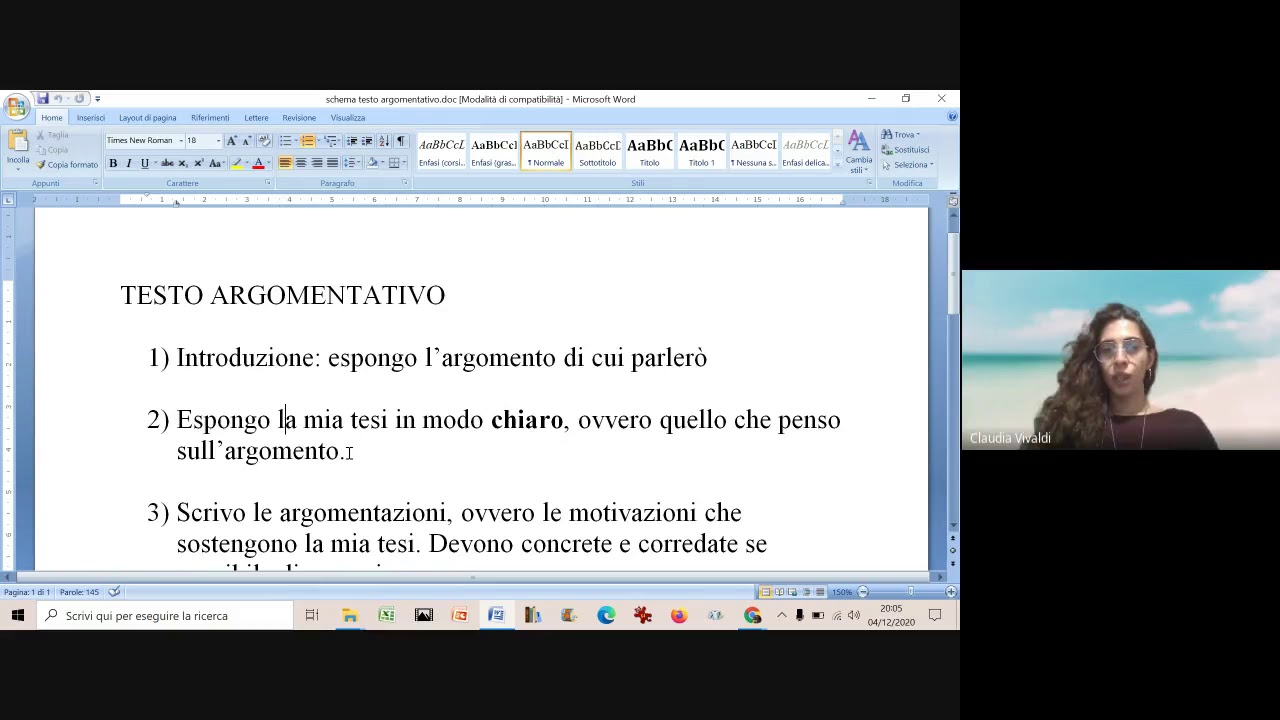The height and width of the screenshot is (720, 1280).
Task: Decrease font size with the shrink font icon
Action: pyautogui.click(x=246, y=141)
